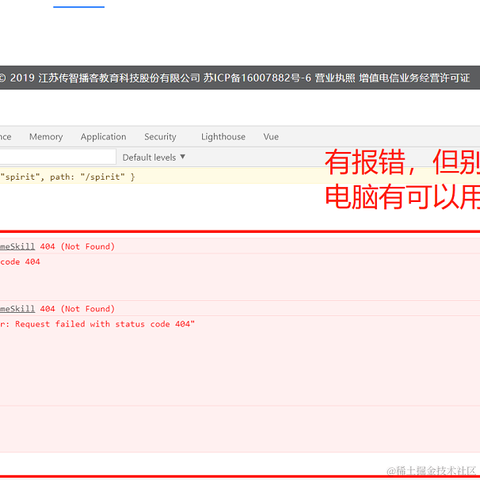Expand the Default levels dropdown
This screenshot has width=480, height=480.
(154, 157)
